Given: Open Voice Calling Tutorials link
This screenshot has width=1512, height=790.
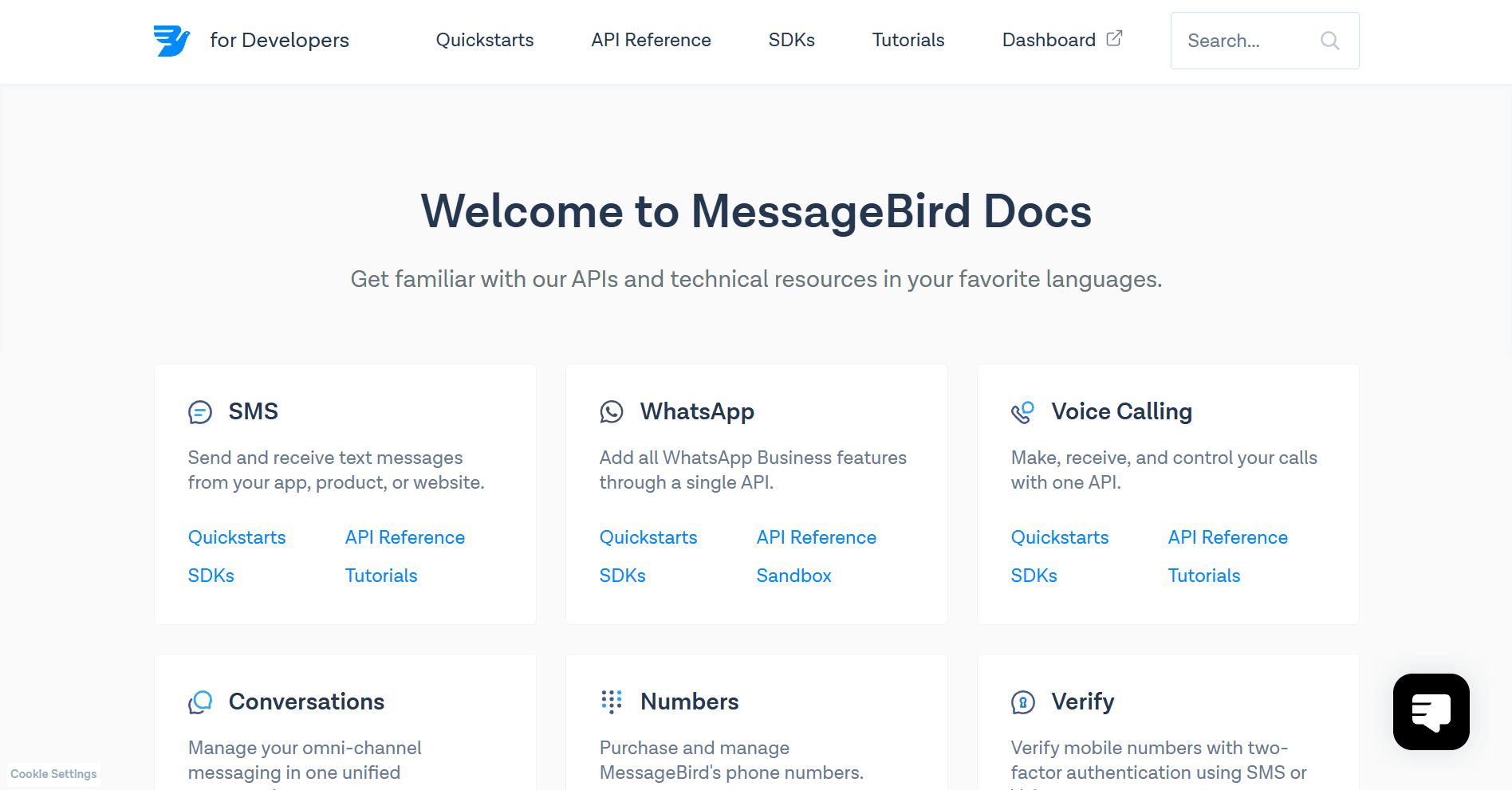Looking at the screenshot, I should [x=1204, y=576].
